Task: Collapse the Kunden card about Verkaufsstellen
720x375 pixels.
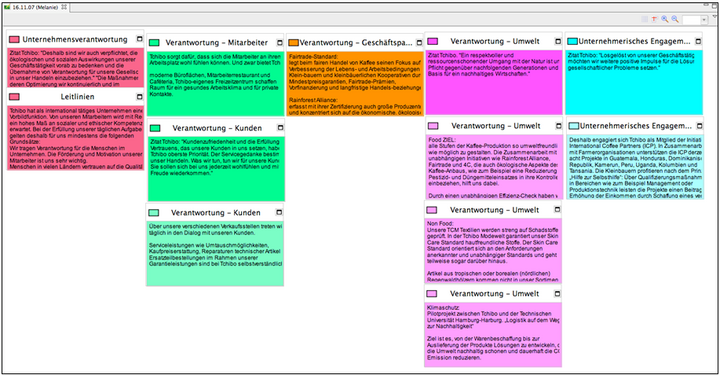Action: click(x=279, y=212)
